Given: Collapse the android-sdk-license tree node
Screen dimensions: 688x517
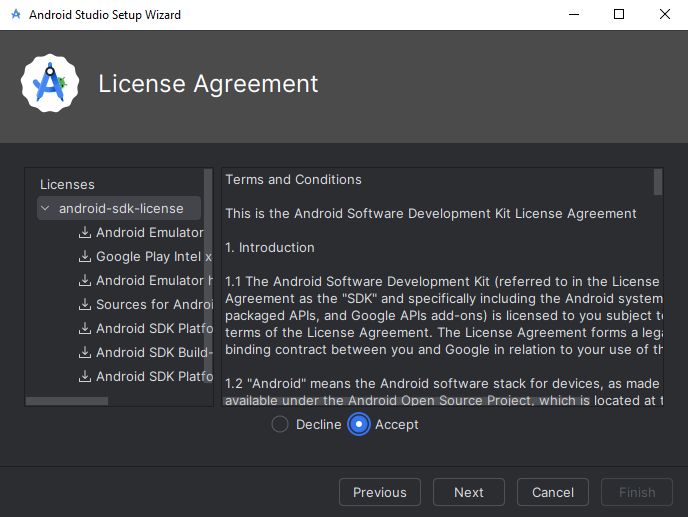Looking at the screenshot, I should coord(45,208).
